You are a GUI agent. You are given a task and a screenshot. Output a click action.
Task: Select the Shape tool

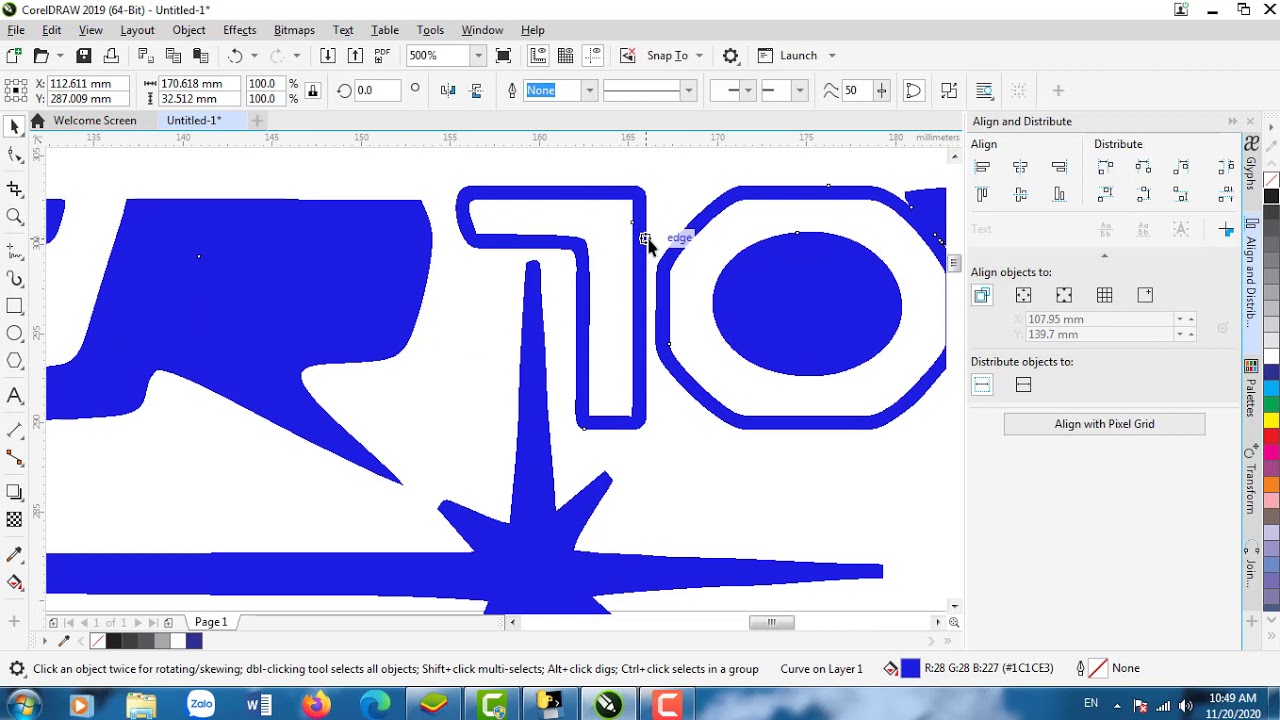[14, 155]
